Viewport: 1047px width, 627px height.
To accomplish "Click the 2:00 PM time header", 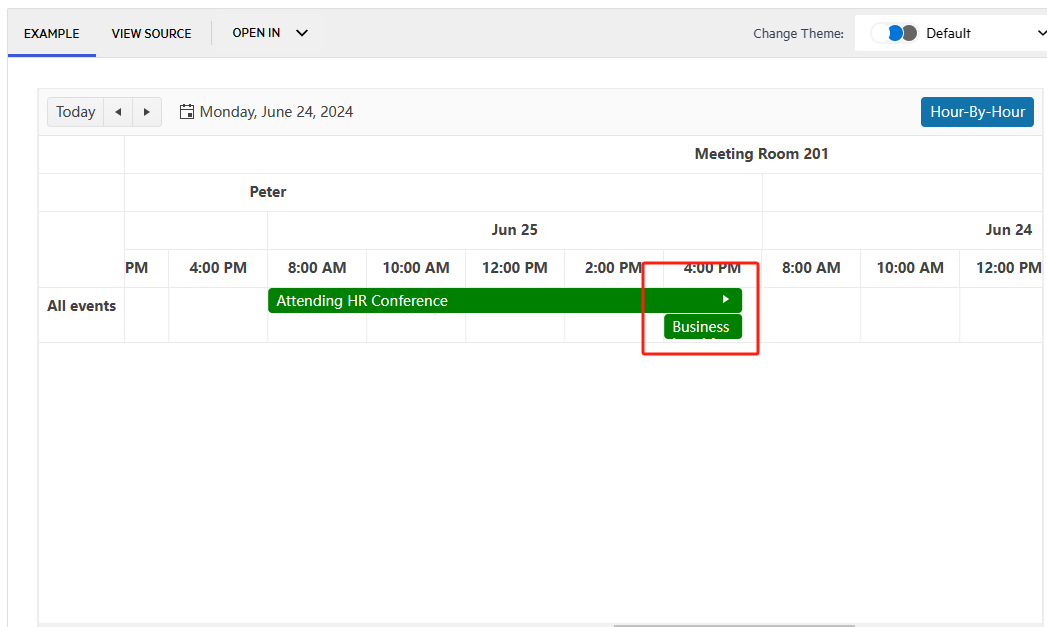I will [613, 267].
